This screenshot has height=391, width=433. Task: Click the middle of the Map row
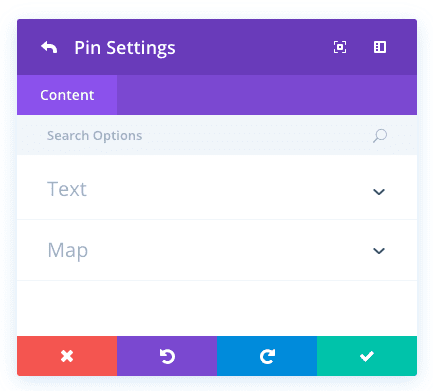[x=217, y=250]
